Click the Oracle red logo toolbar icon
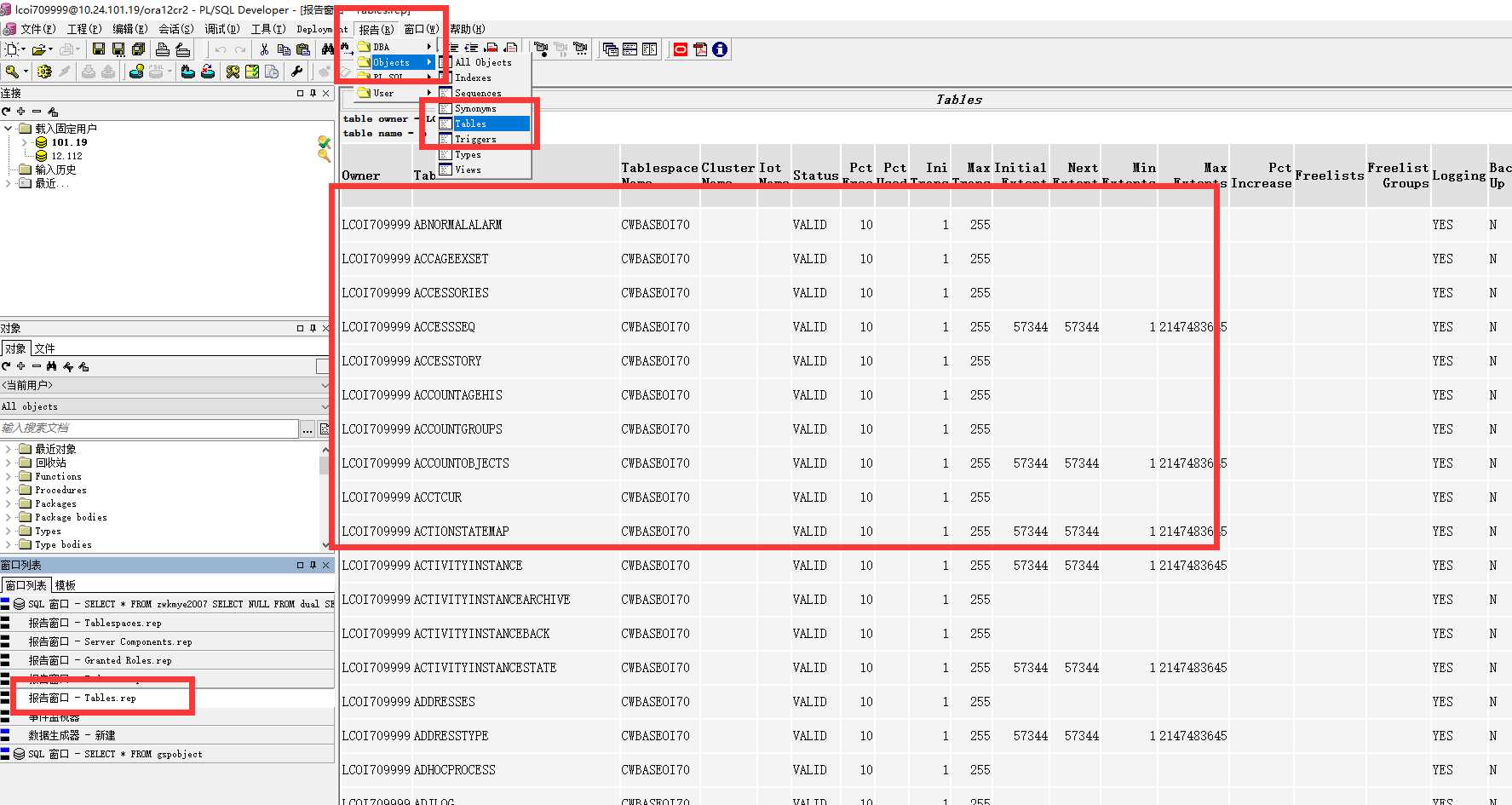This screenshot has height=805, width=1512. [x=681, y=49]
